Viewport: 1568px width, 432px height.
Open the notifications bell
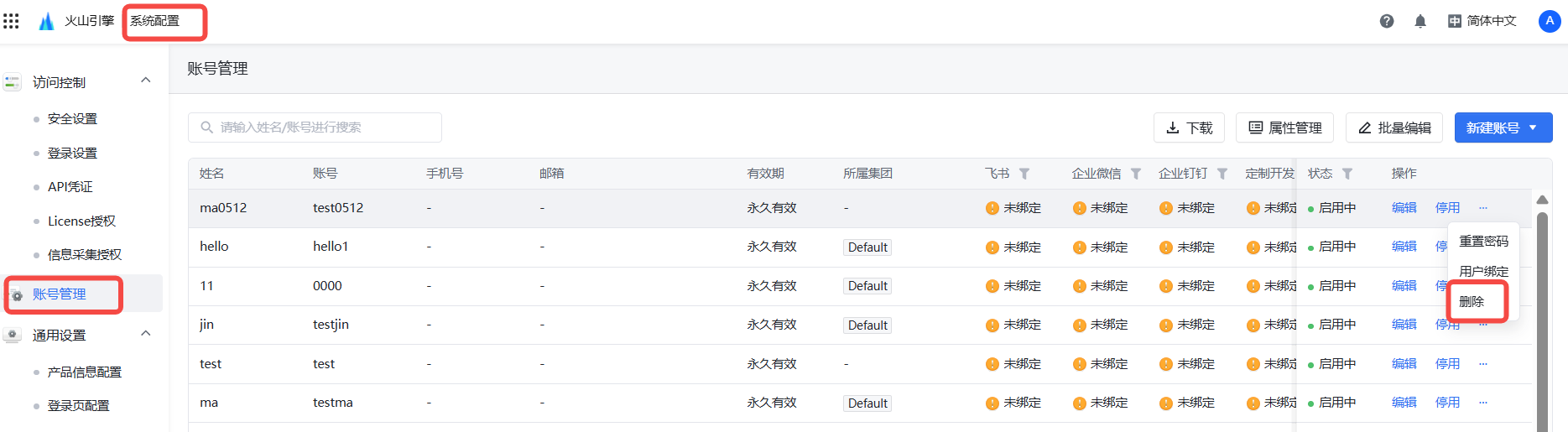click(1420, 21)
